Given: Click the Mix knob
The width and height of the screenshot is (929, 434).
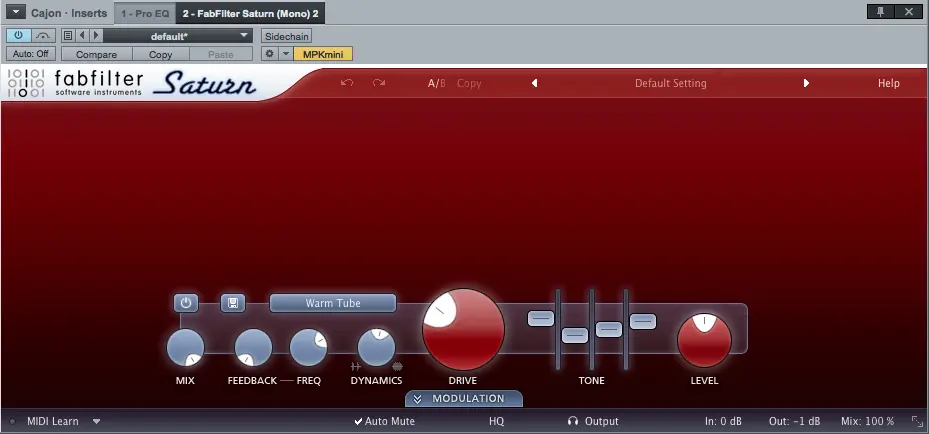Looking at the screenshot, I should tap(185, 348).
